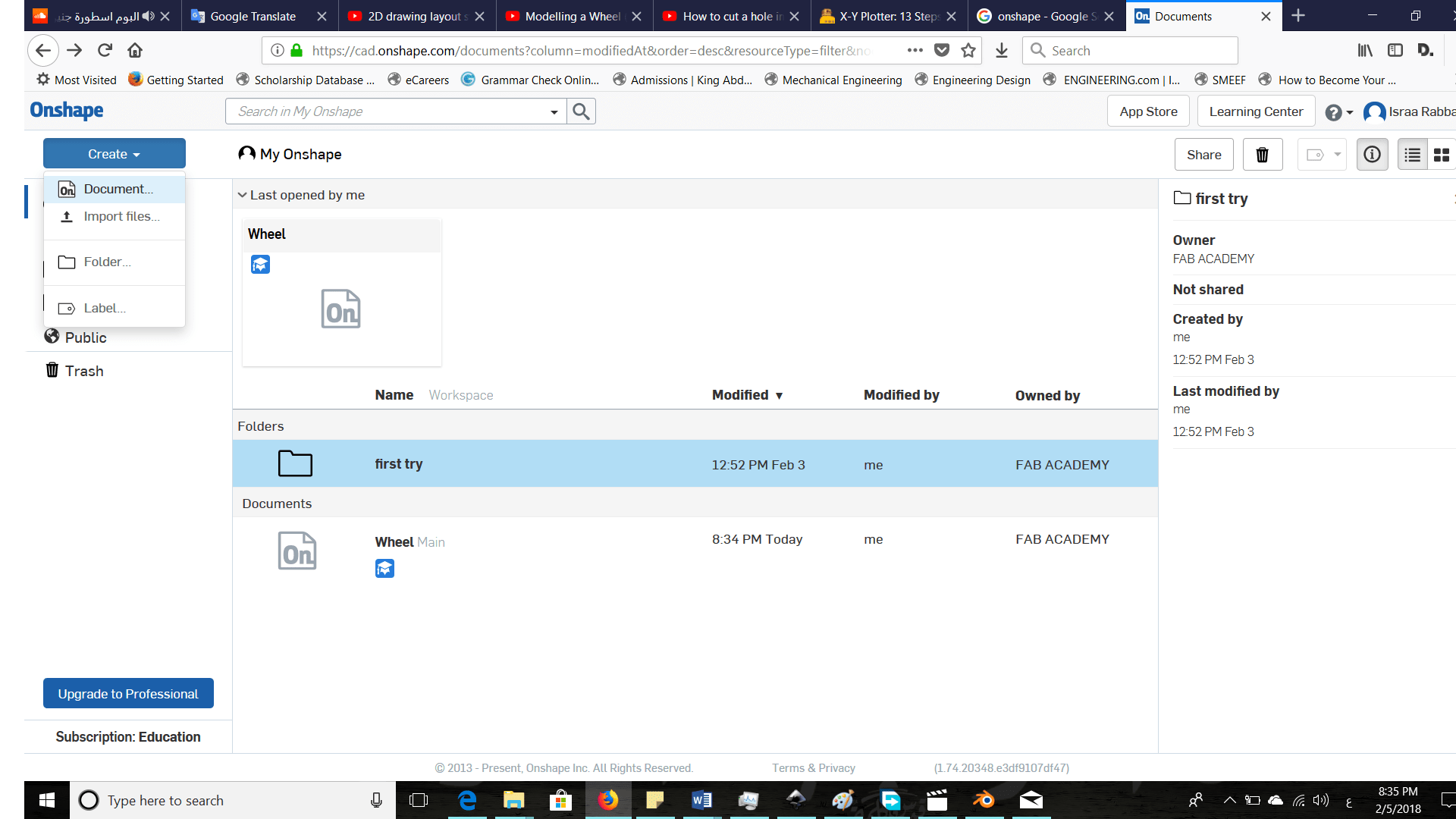Delete selected item with trash icon
The width and height of the screenshot is (1456, 819).
click(1263, 155)
